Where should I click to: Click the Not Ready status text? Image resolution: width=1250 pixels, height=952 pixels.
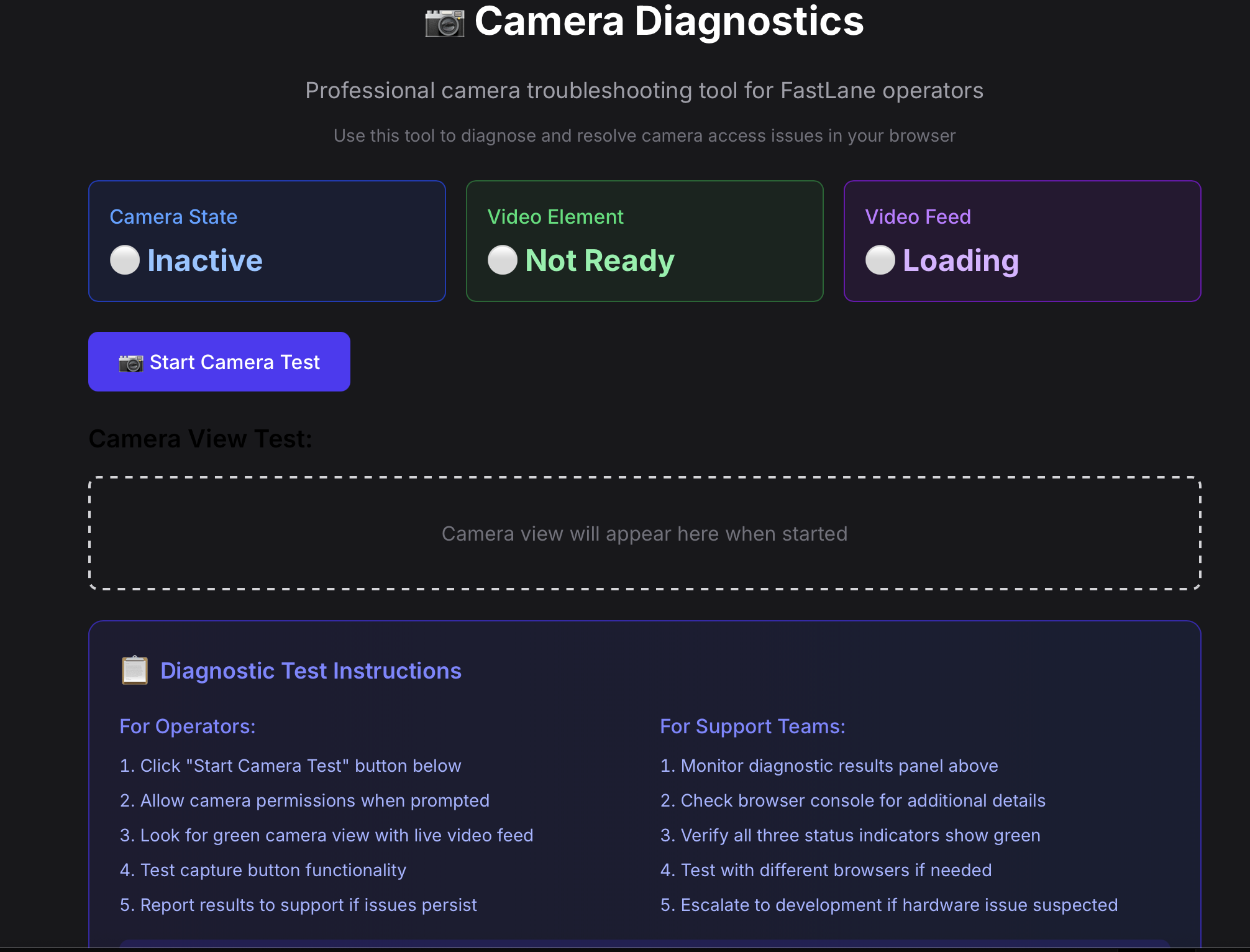[600, 260]
